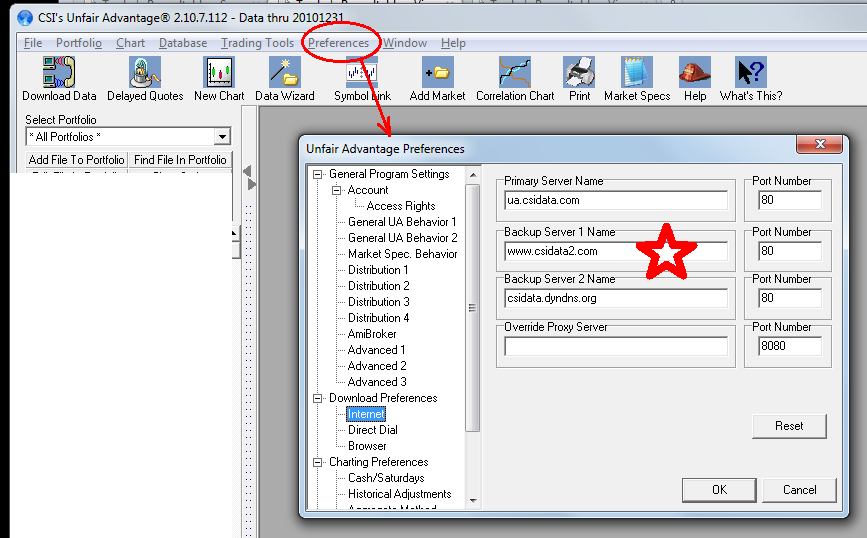
Task: Click Add File To Portfolio button
Action: point(76,160)
